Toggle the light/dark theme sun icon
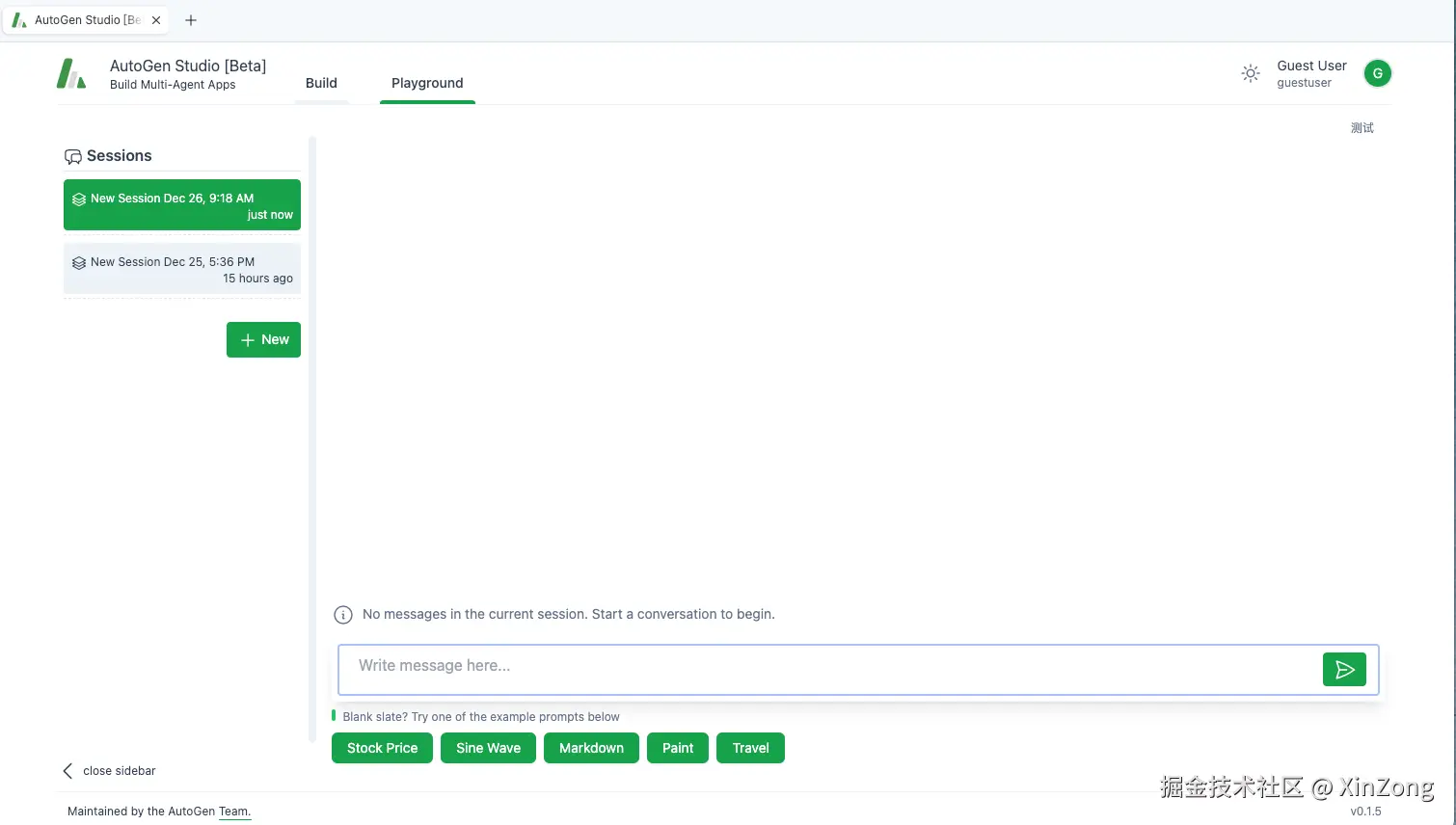The height and width of the screenshot is (825, 1456). [x=1251, y=73]
